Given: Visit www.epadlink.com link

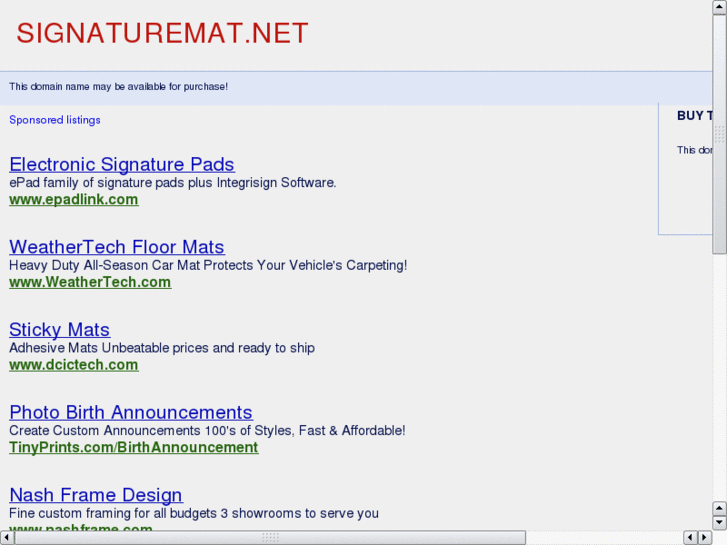Looking at the screenshot, I should coord(74,199).
